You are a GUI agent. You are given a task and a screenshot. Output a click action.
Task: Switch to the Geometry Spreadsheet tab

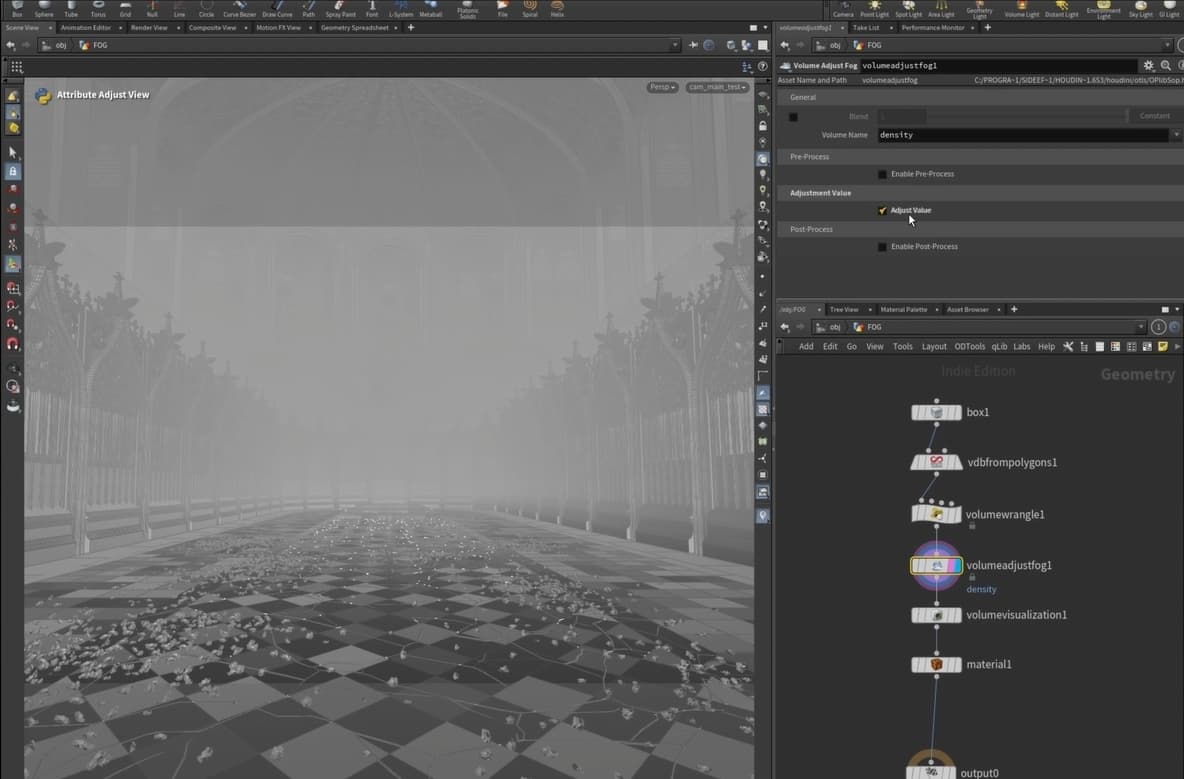click(x=354, y=28)
